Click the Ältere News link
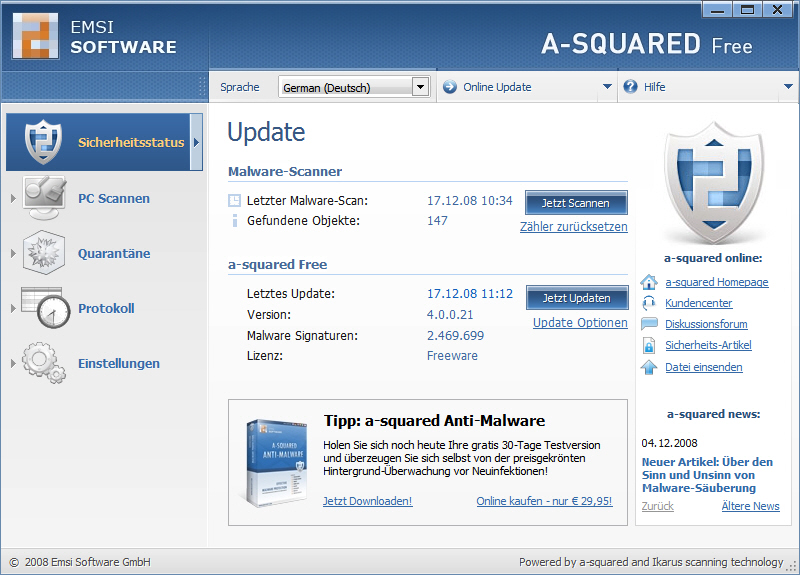The image size is (800, 575). [x=750, y=506]
